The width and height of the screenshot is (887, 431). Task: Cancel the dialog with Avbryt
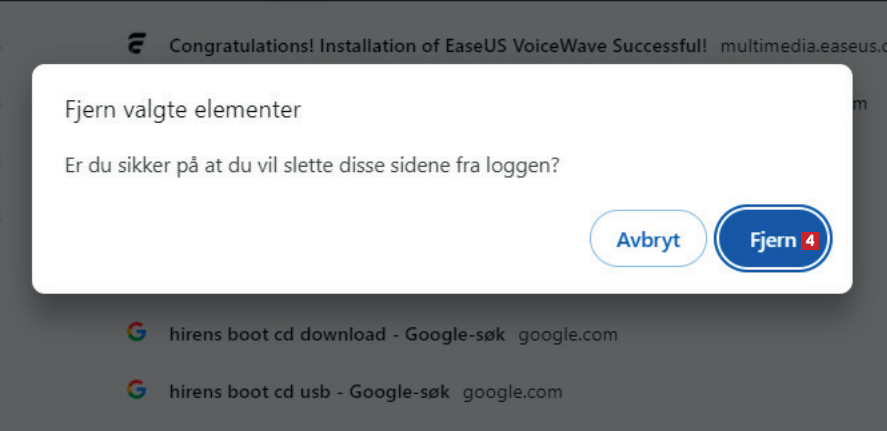[648, 240]
